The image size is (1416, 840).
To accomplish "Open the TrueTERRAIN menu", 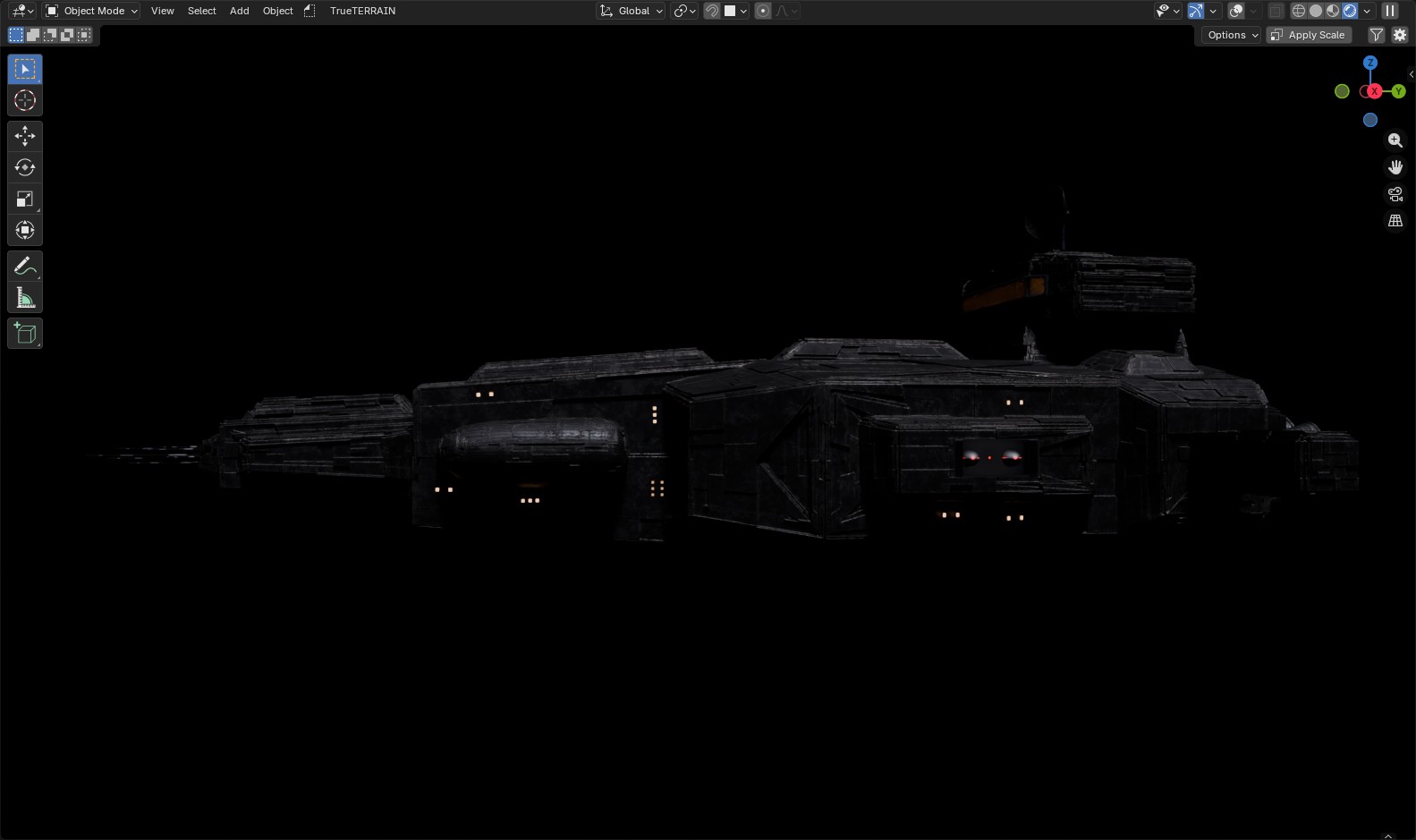I will pos(362,11).
